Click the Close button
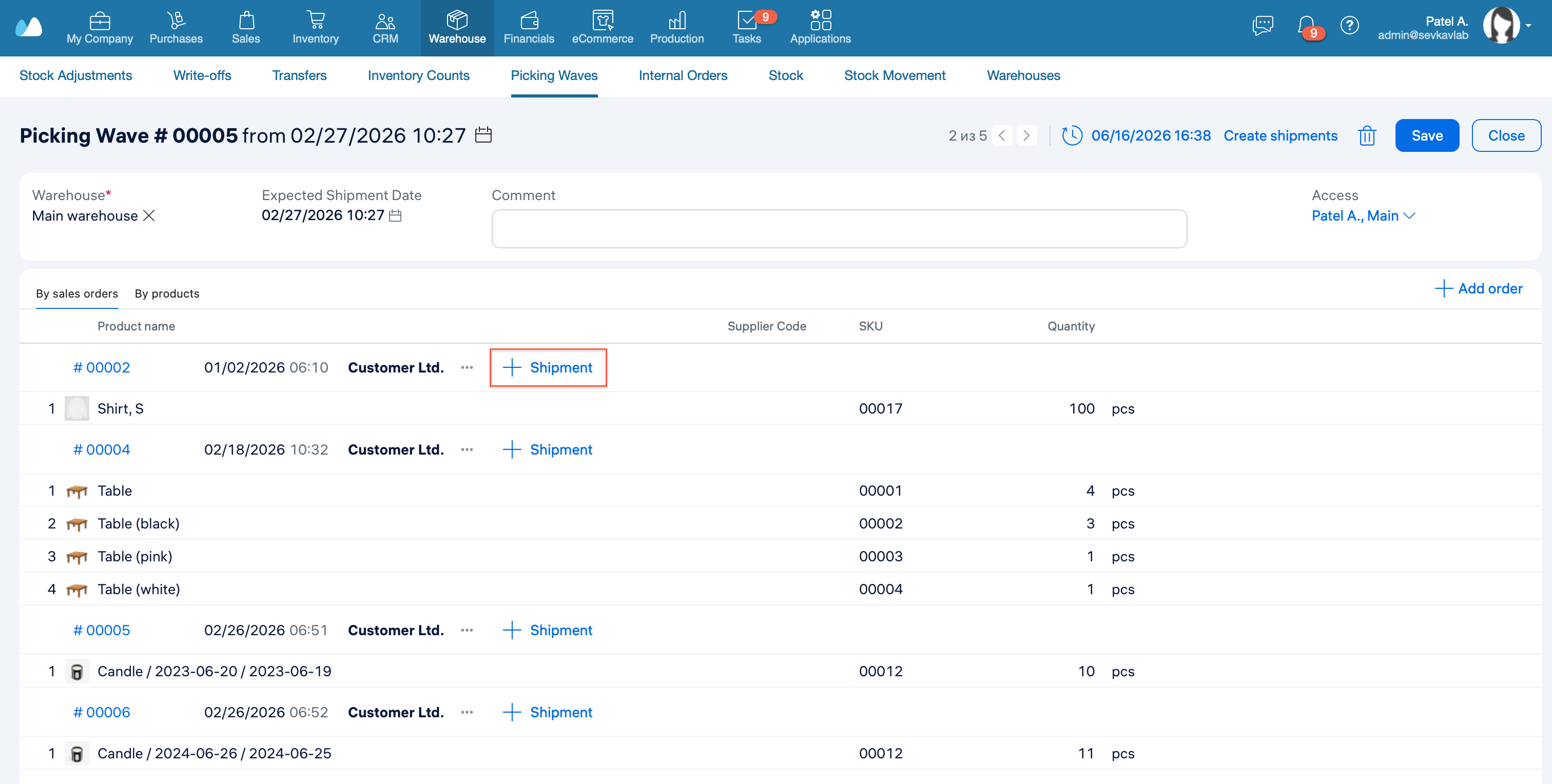 [1506, 135]
